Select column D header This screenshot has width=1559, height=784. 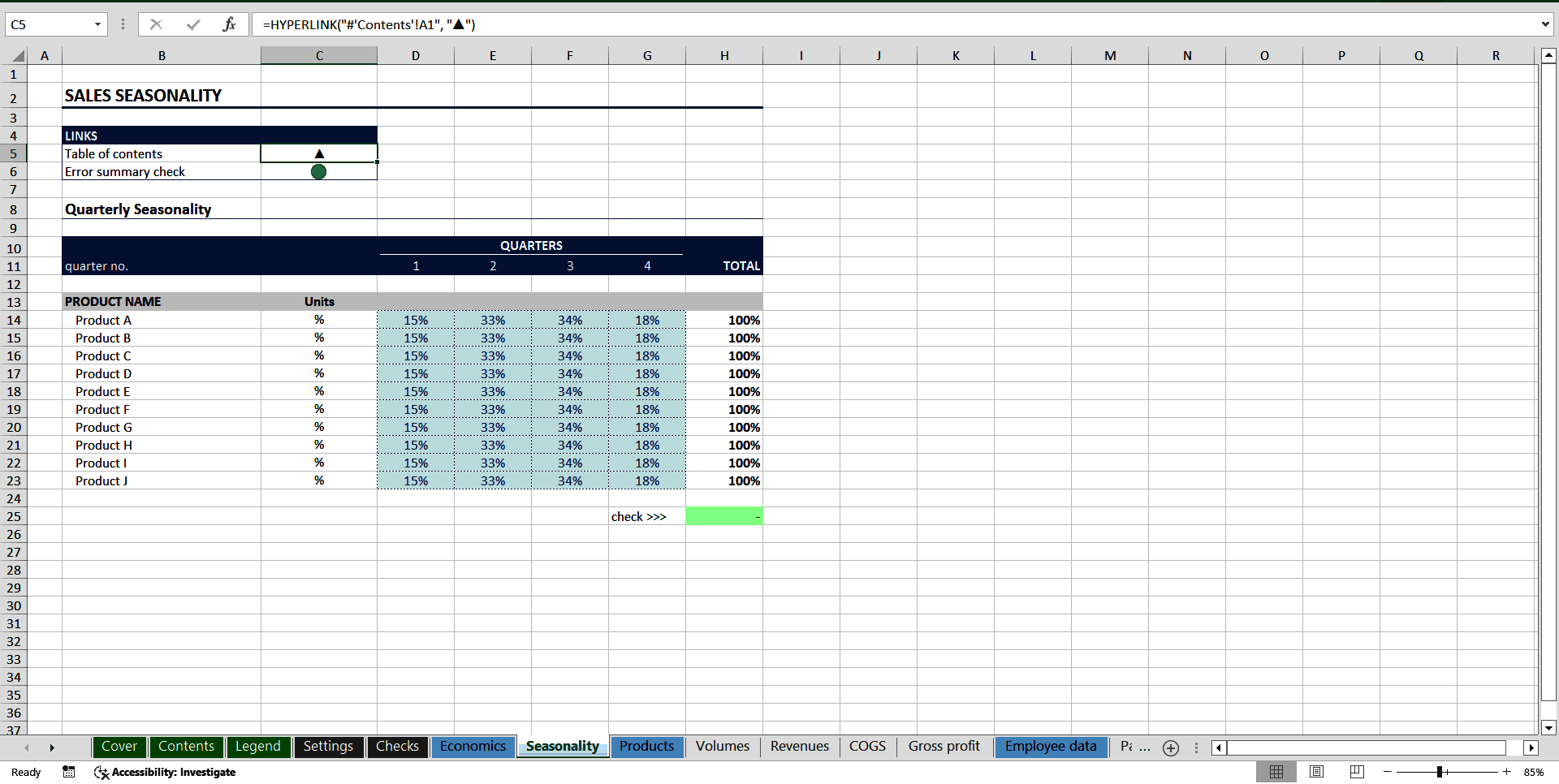416,56
